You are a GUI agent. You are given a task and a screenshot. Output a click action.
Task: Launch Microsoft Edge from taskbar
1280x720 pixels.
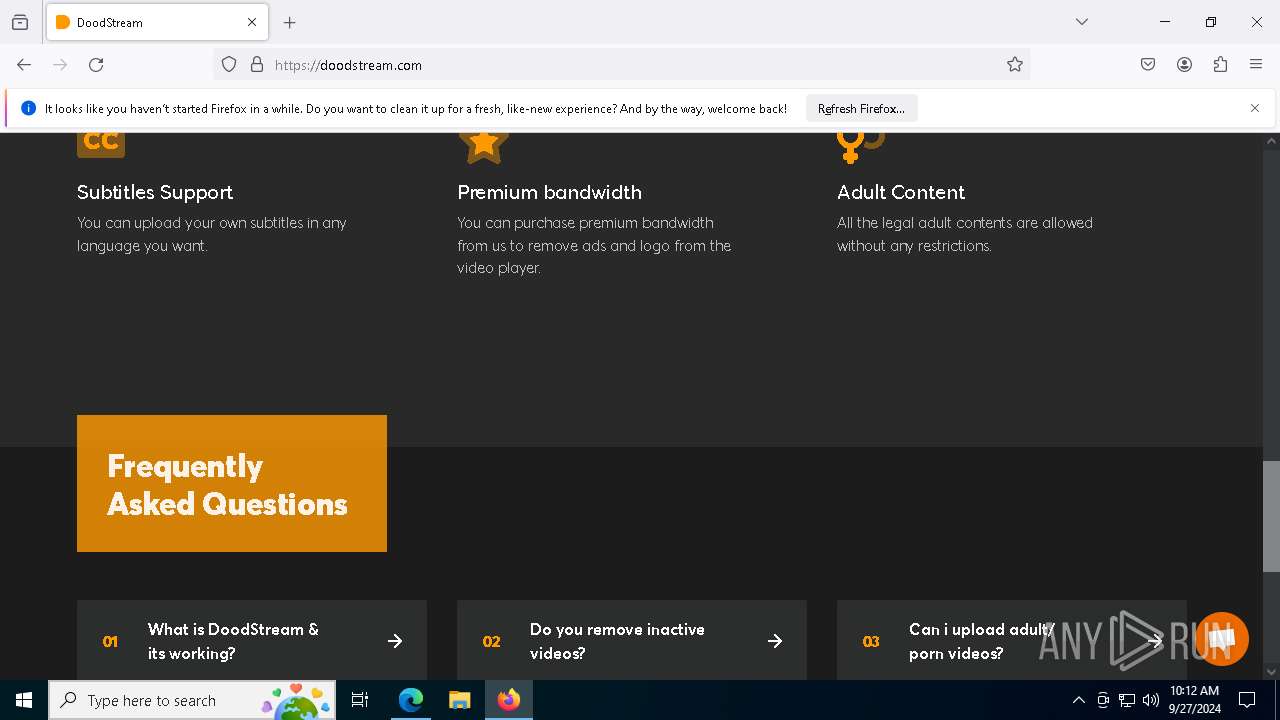tap(411, 700)
